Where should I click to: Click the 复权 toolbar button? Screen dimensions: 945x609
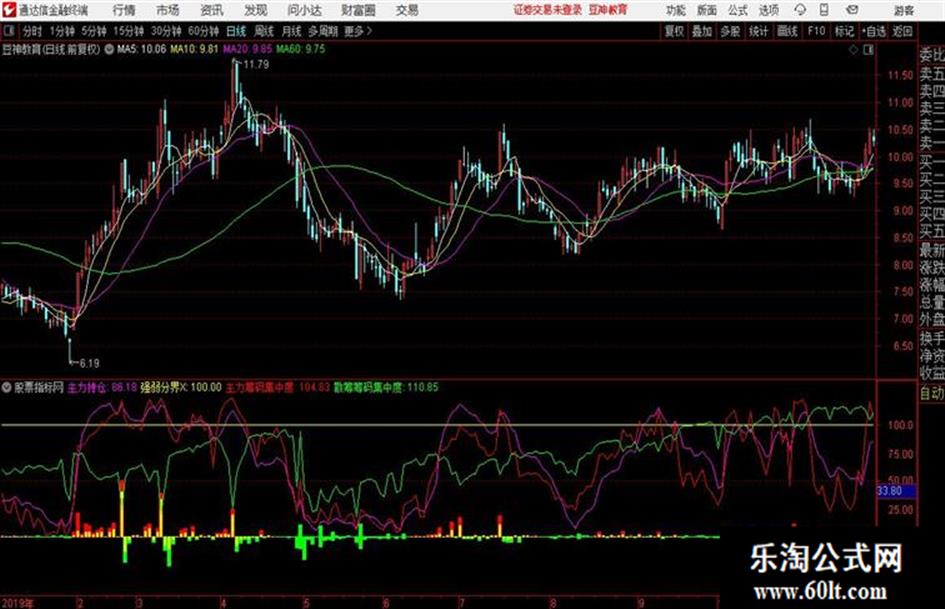(674, 31)
